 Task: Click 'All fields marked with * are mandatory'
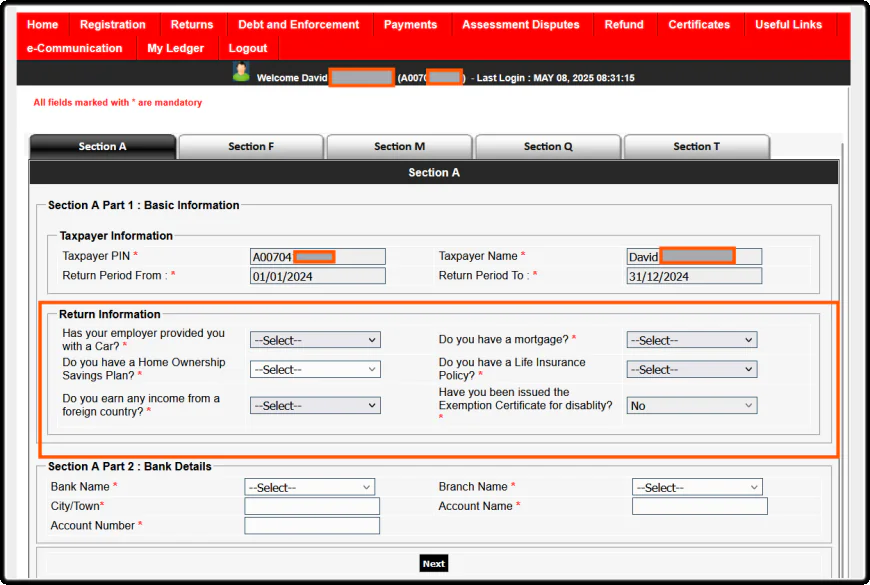point(118,103)
